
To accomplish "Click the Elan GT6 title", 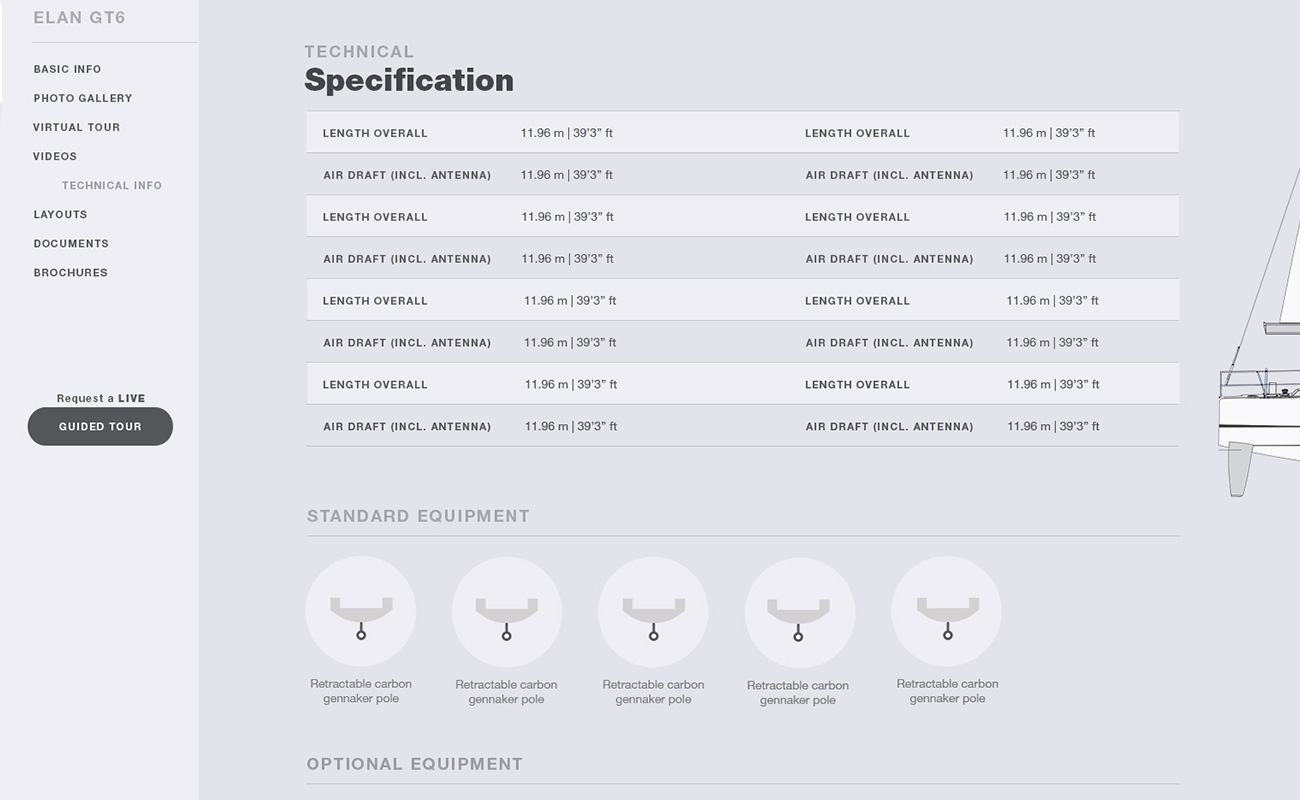I will (x=79, y=18).
